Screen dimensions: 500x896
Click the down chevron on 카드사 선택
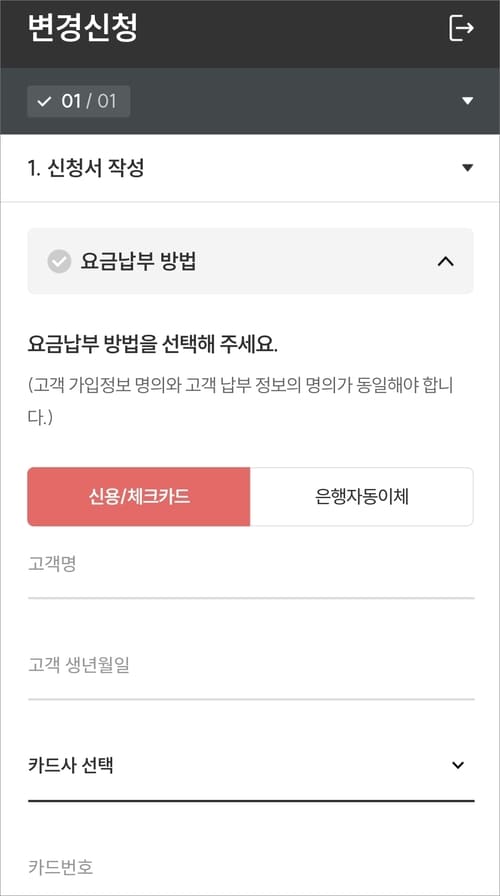pyautogui.click(x=458, y=765)
